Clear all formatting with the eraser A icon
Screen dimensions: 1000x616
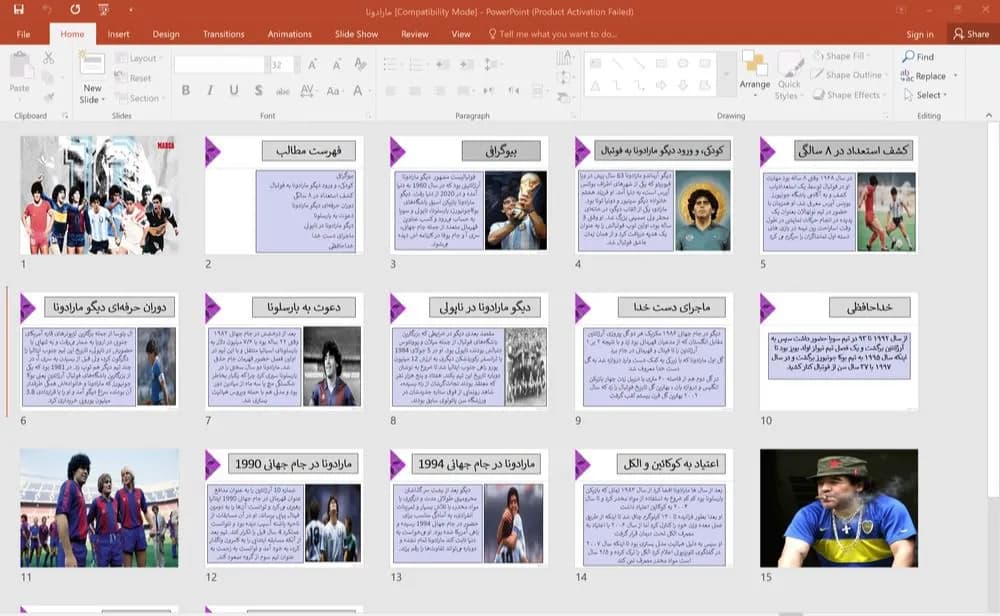coord(360,64)
